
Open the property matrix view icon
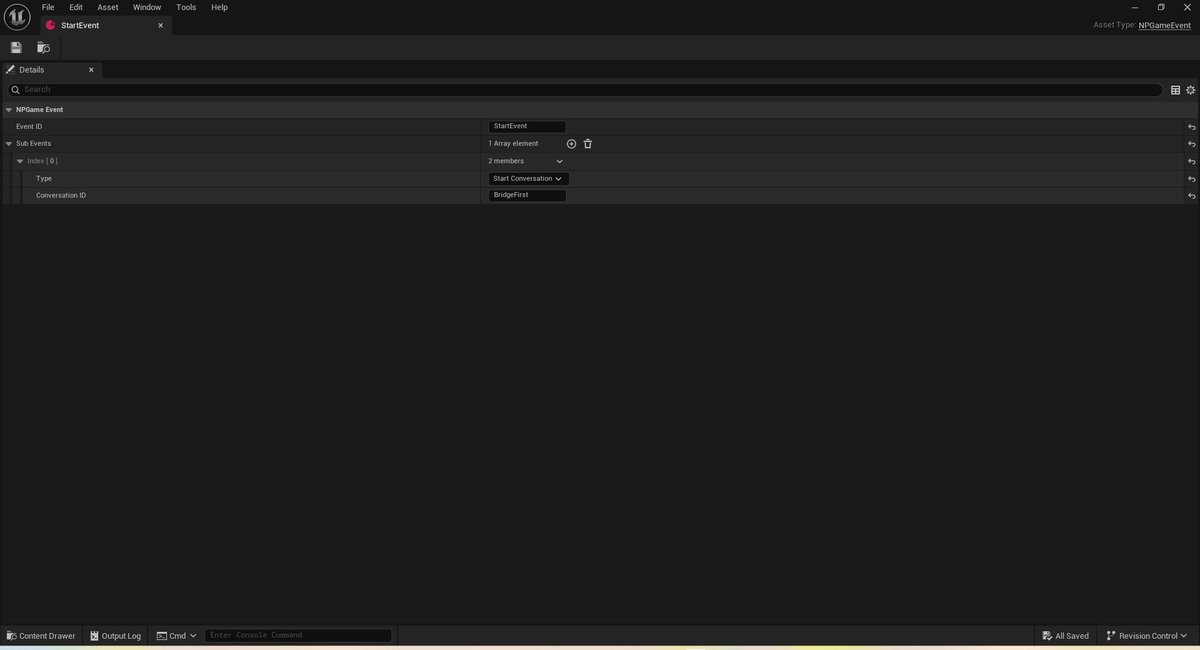1175,89
